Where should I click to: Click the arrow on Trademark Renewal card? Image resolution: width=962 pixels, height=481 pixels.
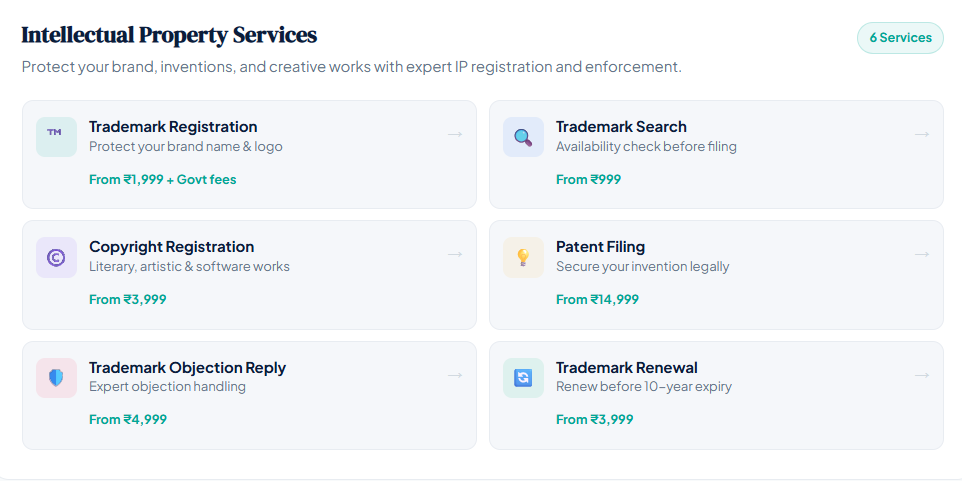coord(922,375)
